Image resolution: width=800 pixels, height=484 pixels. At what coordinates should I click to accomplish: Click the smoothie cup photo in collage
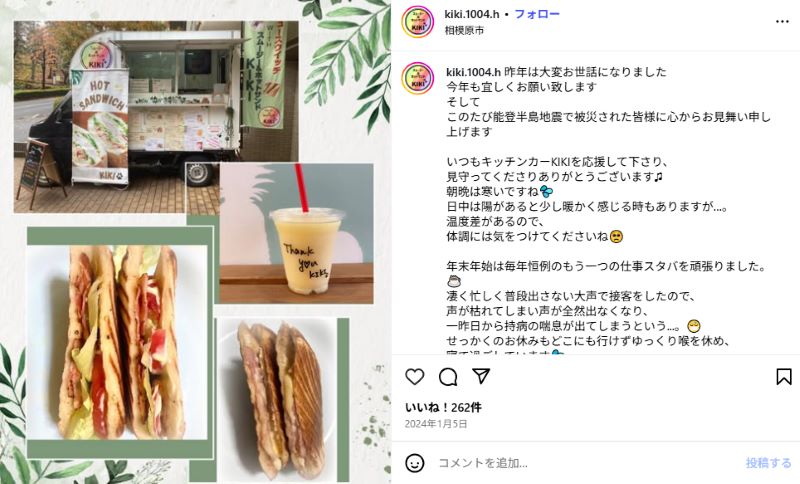point(296,233)
